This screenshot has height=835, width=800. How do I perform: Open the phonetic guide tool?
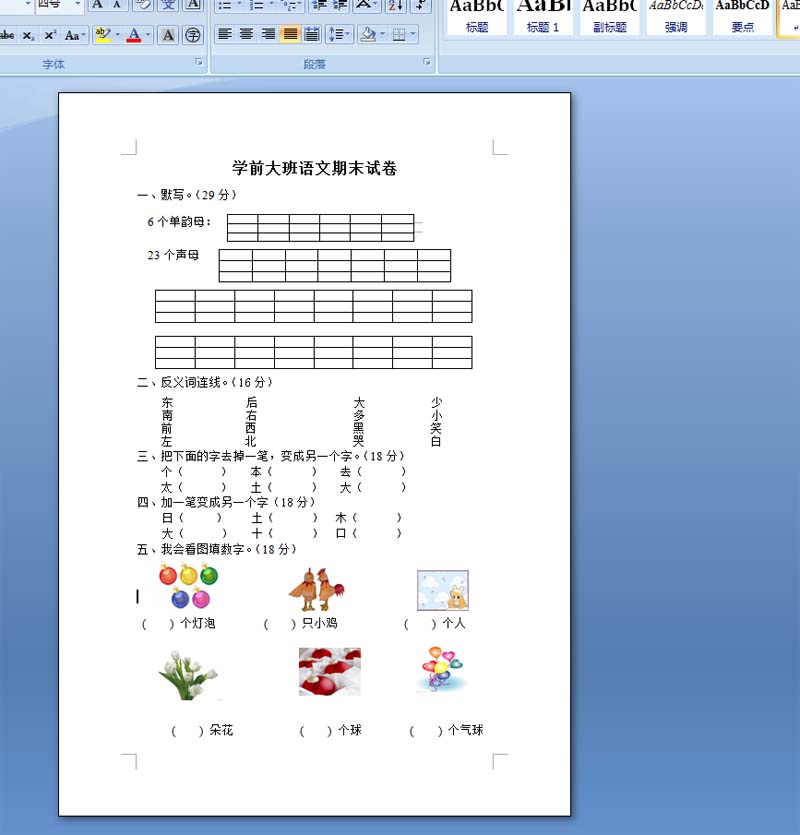click(168, 4)
